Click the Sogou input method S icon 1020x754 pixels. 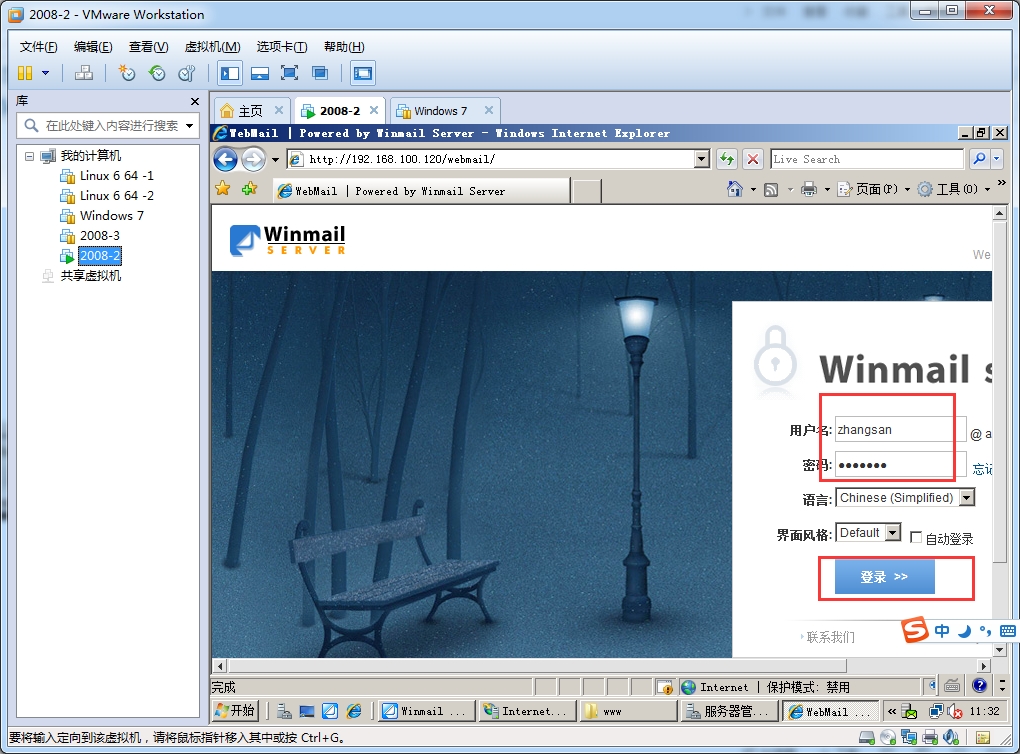[915, 630]
